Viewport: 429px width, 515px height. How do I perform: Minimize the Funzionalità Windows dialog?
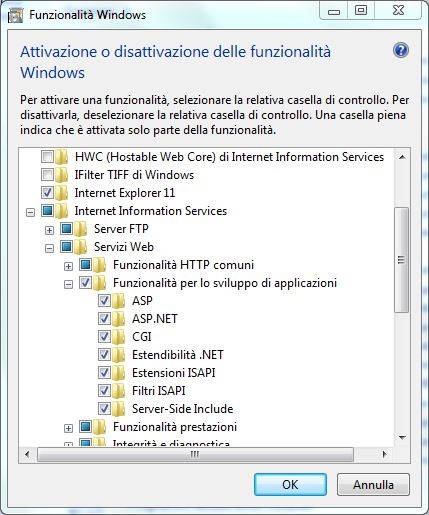coord(334,11)
